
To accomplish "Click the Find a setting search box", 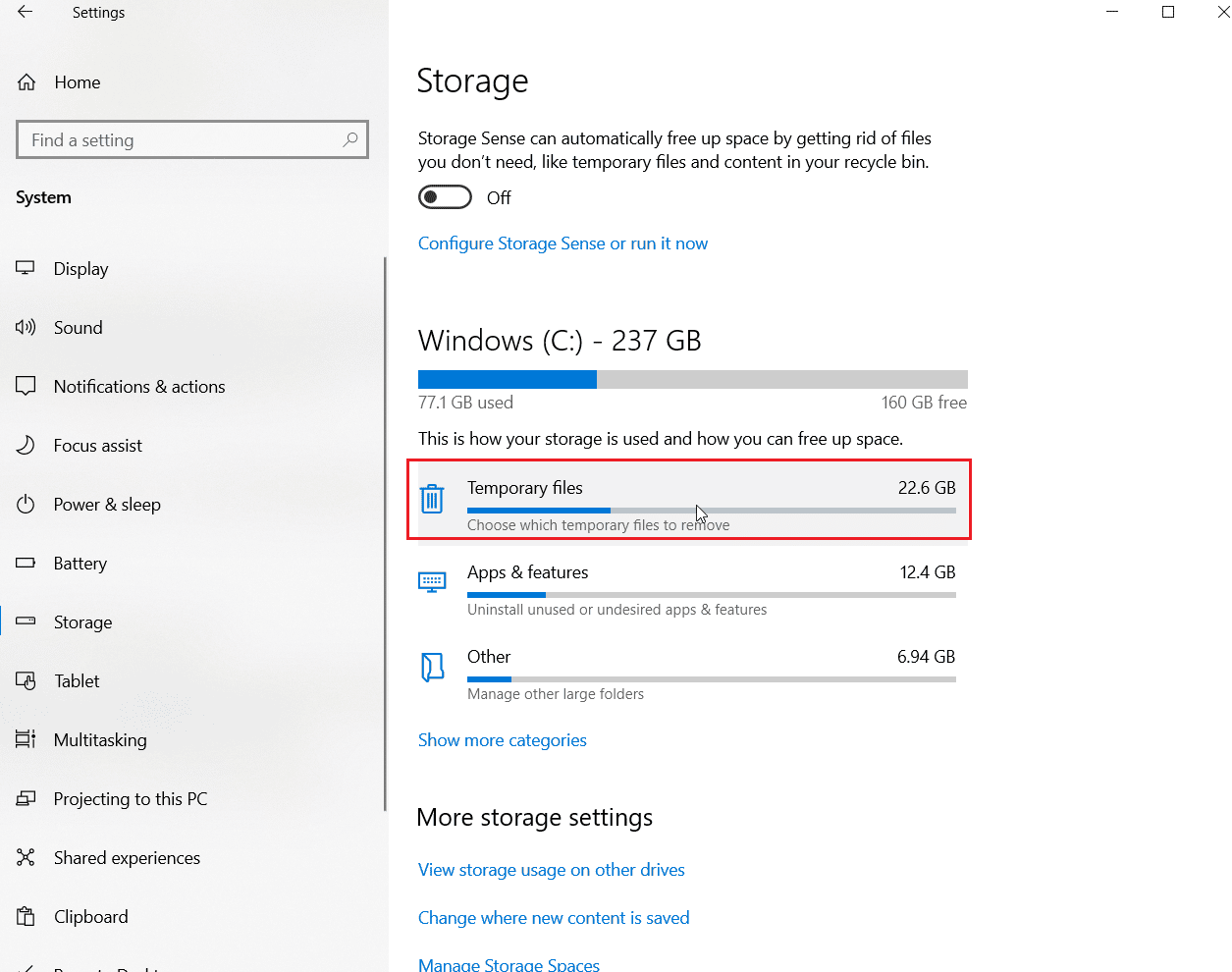I will [x=192, y=139].
